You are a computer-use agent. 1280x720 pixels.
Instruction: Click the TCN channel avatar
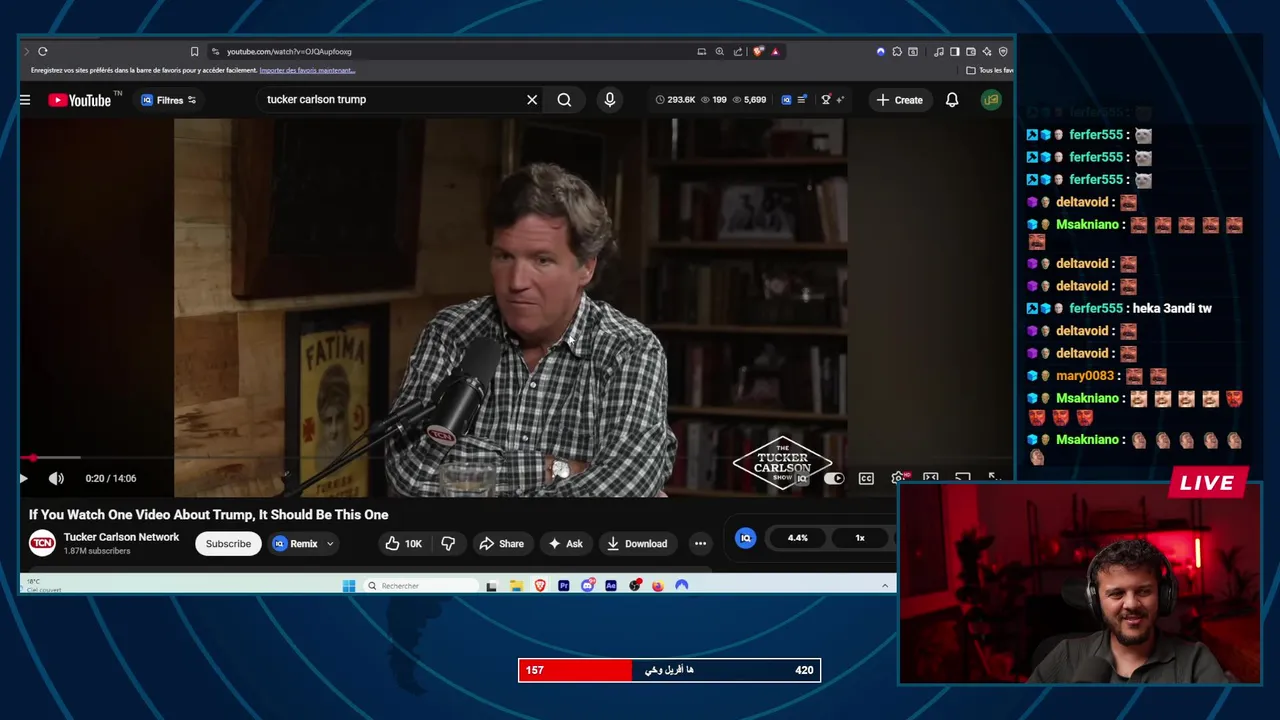tap(42, 543)
